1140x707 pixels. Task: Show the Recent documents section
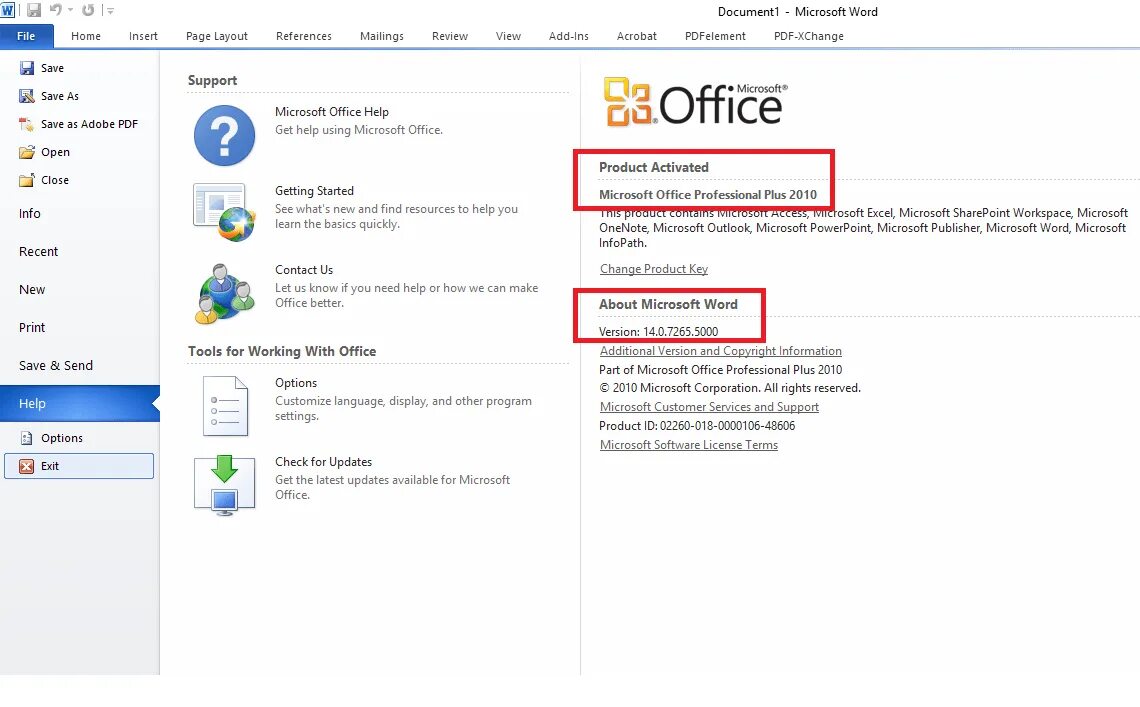(39, 252)
